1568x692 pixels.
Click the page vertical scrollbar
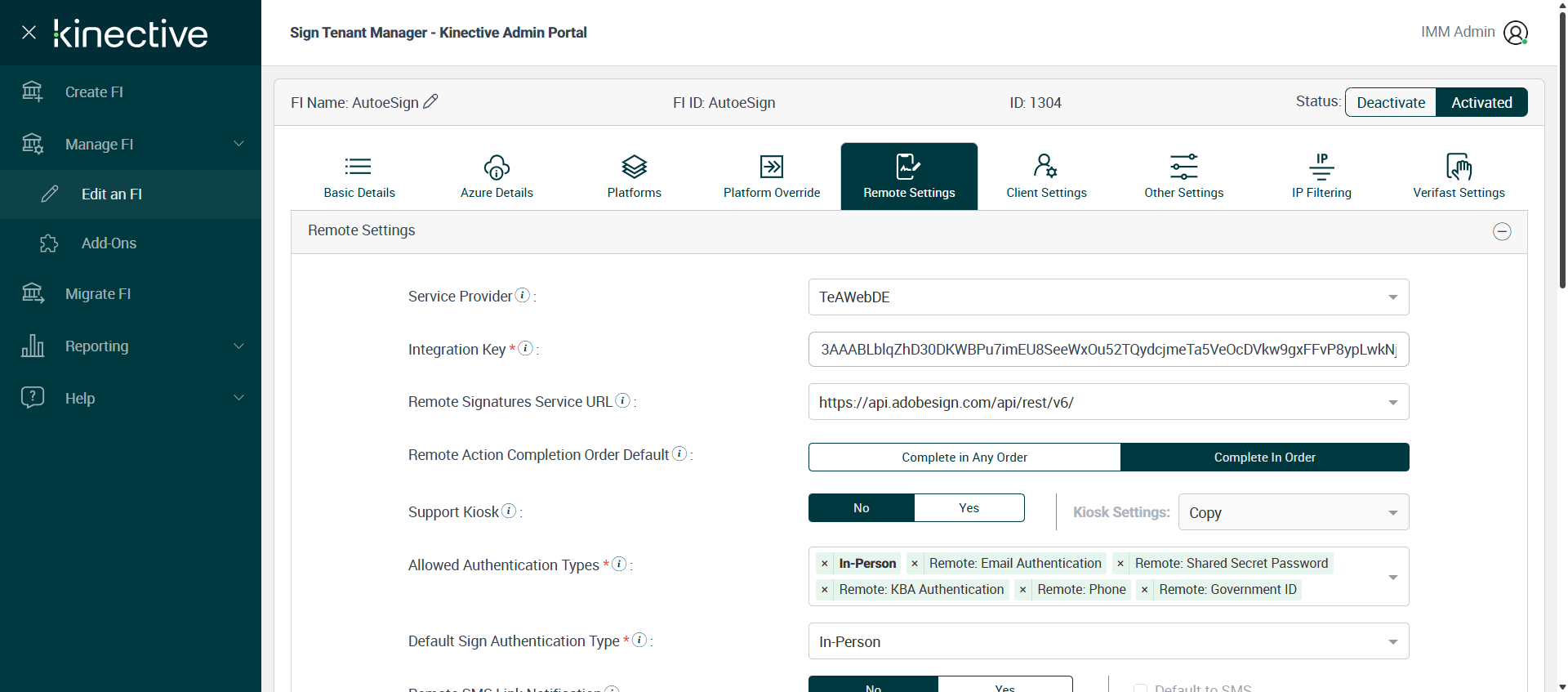coord(1562,151)
